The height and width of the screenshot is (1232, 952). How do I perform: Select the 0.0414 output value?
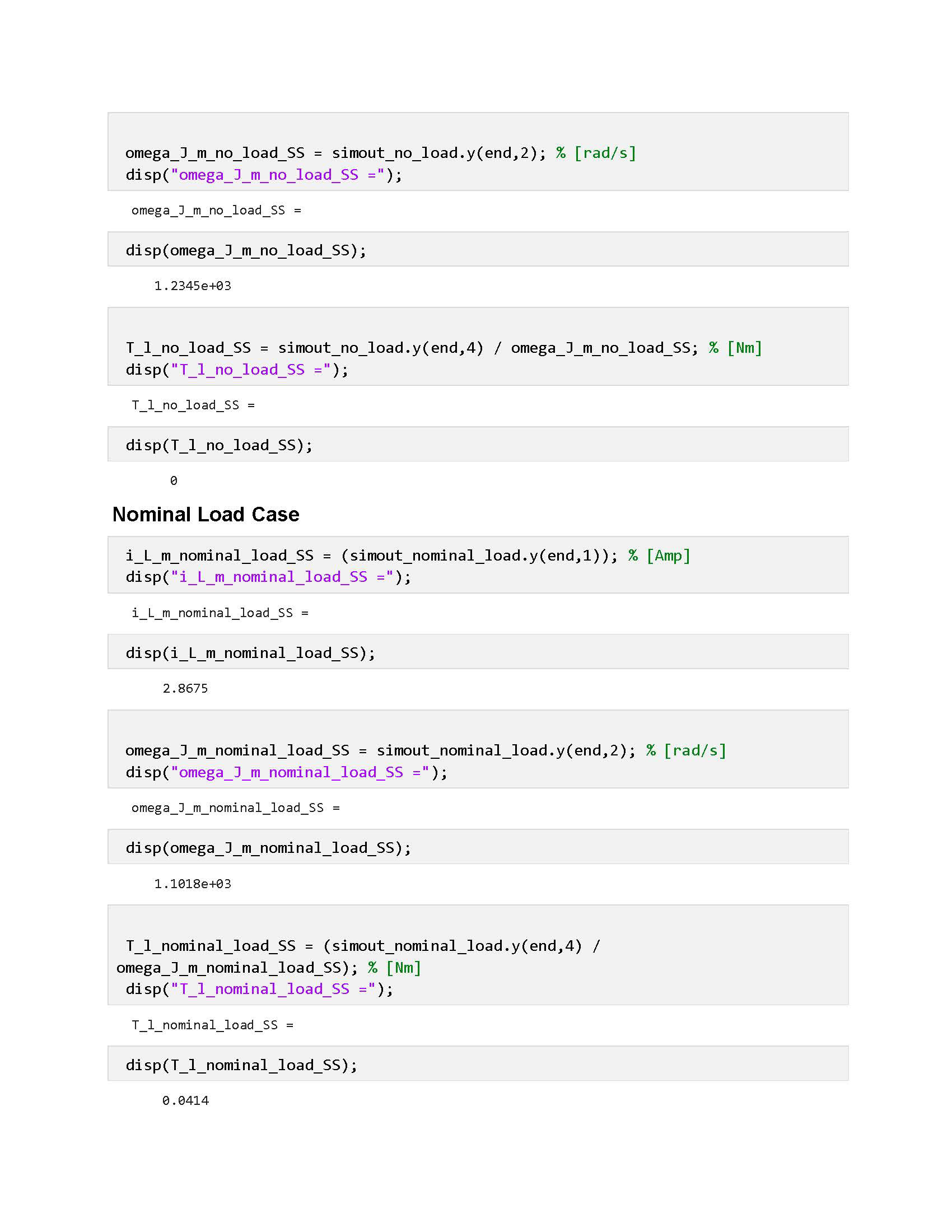point(185,1100)
